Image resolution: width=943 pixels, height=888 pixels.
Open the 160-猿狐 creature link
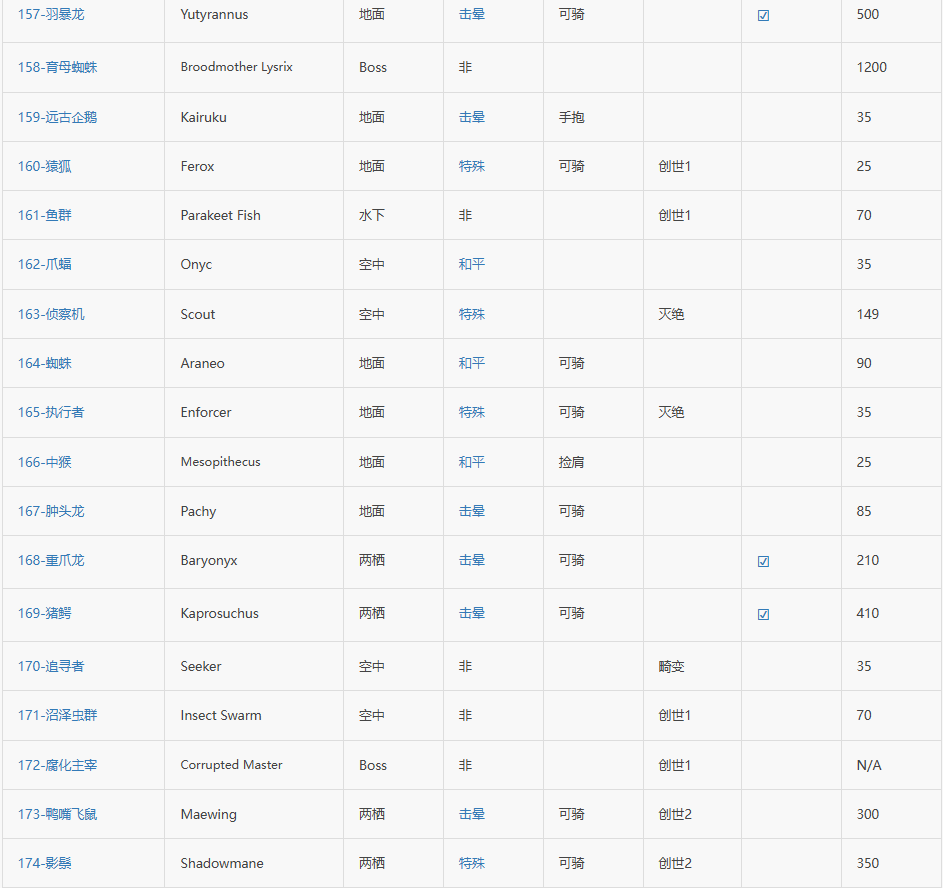pos(45,166)
